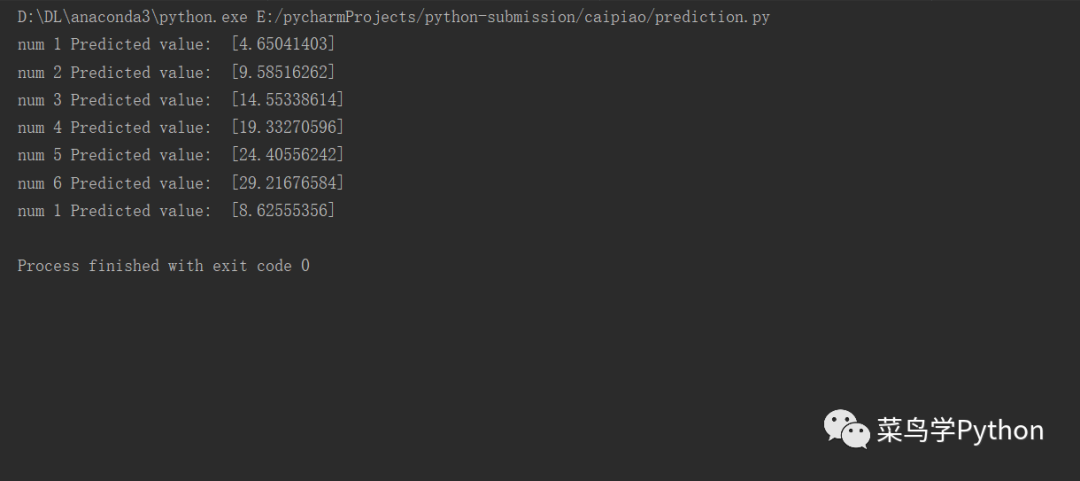Click the last 'num 1 Predicted value:' label
The width and height of the screenshot is (1080, 481).
[x=114, y=211]
